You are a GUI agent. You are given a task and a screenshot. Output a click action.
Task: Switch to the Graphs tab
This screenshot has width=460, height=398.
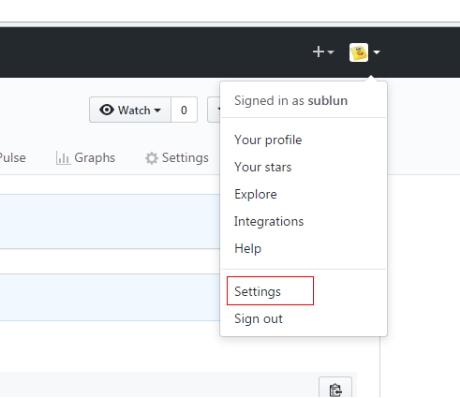point(86,158)
